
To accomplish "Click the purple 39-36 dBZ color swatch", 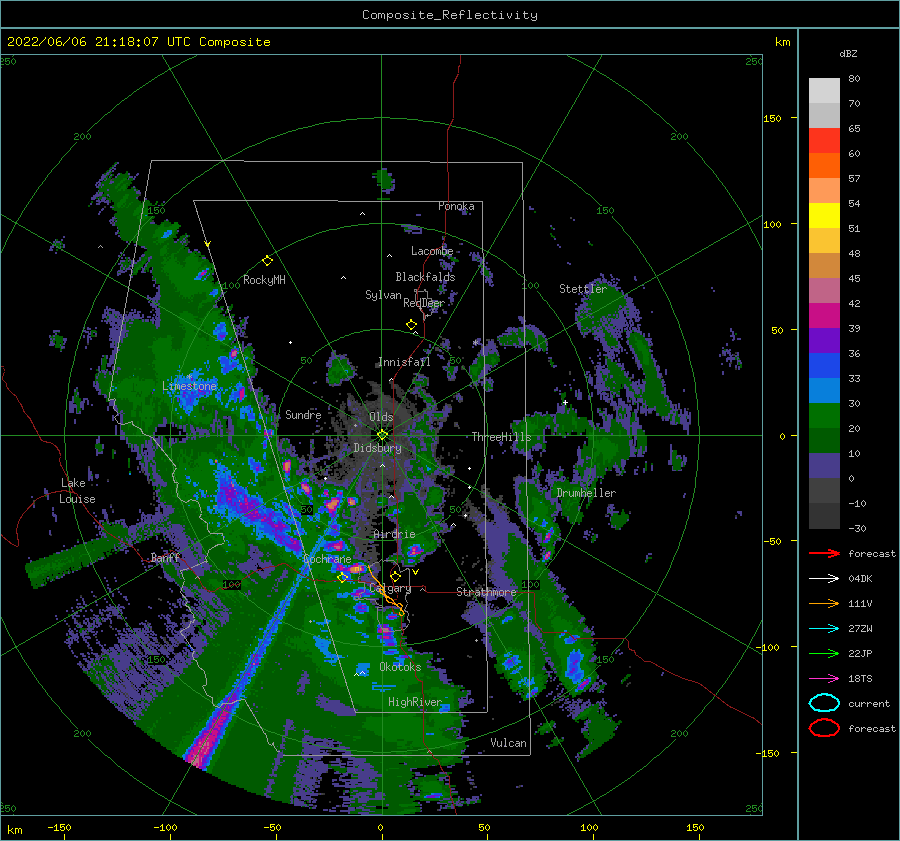I will coord(824,341).
